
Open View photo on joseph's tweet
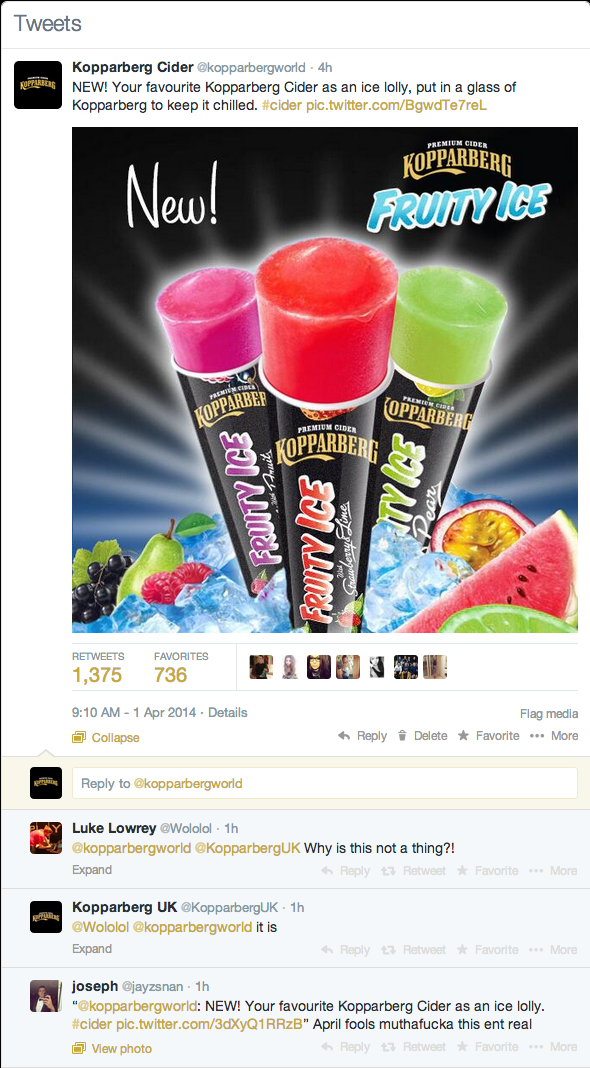pos(112,1048)
